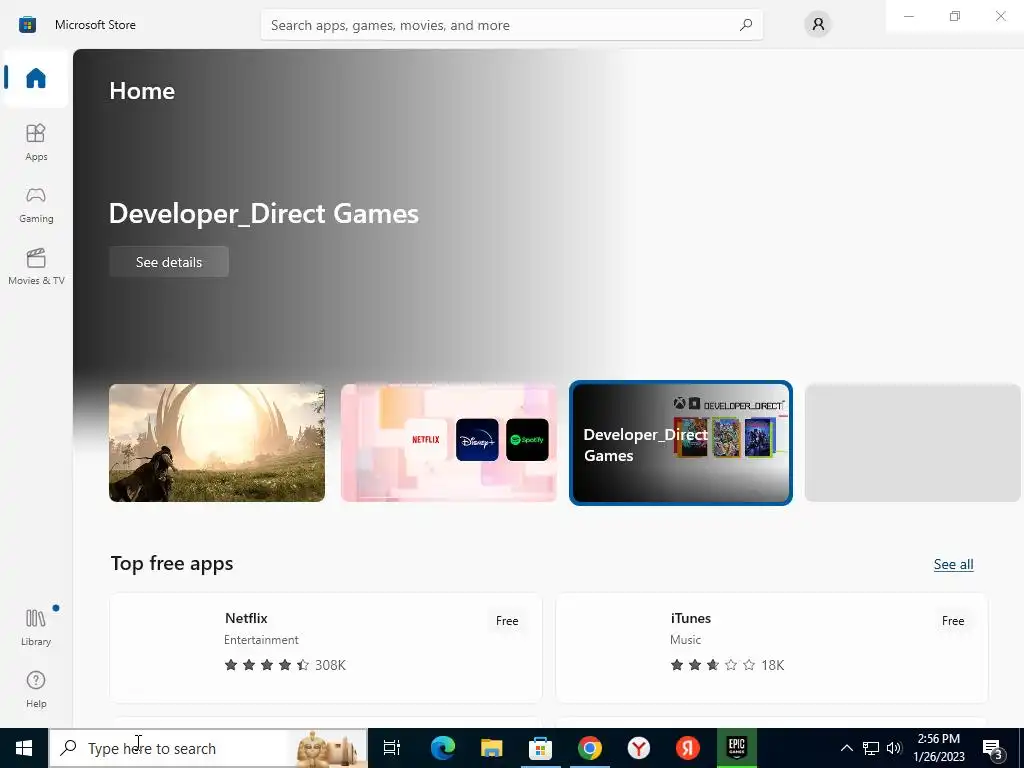The height and width of the screenshot is (768, 1024).
Task: Open the notification center icon
Action: coord(993,749)
